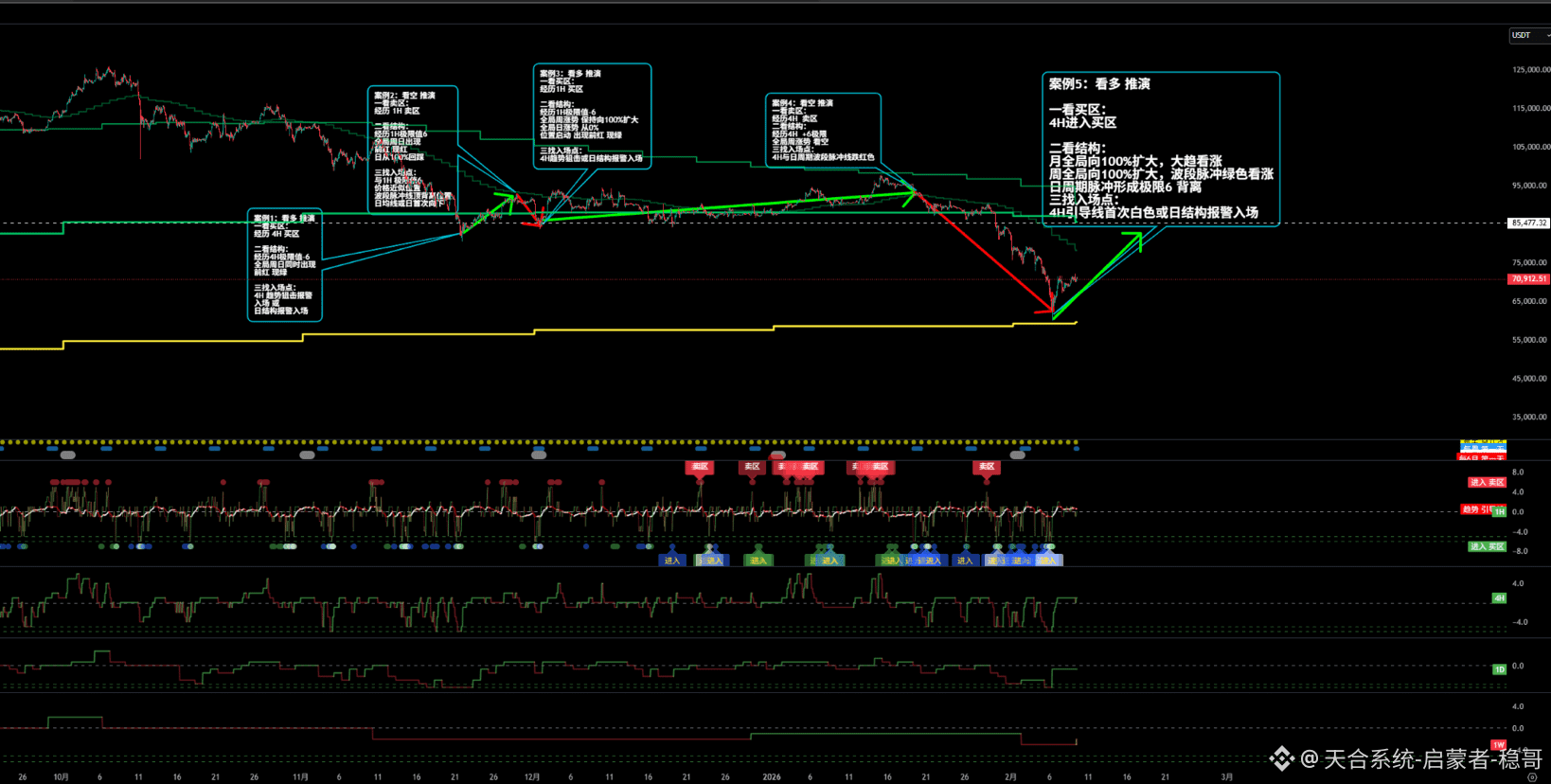1551x784 pixels.
Task: Click the white 85,477.32 price label
Action: (x=1527, y=223)
